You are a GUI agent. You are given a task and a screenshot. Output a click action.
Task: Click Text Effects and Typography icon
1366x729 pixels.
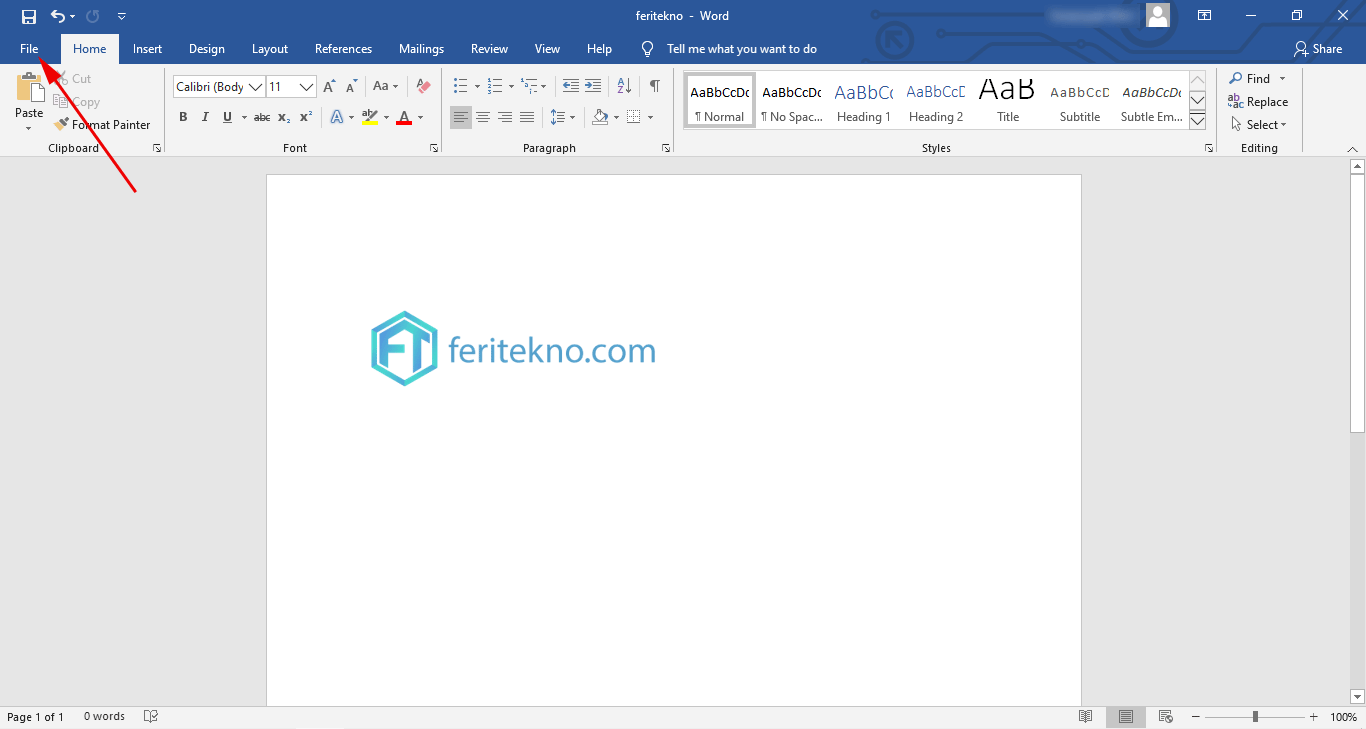click(336, 117)
